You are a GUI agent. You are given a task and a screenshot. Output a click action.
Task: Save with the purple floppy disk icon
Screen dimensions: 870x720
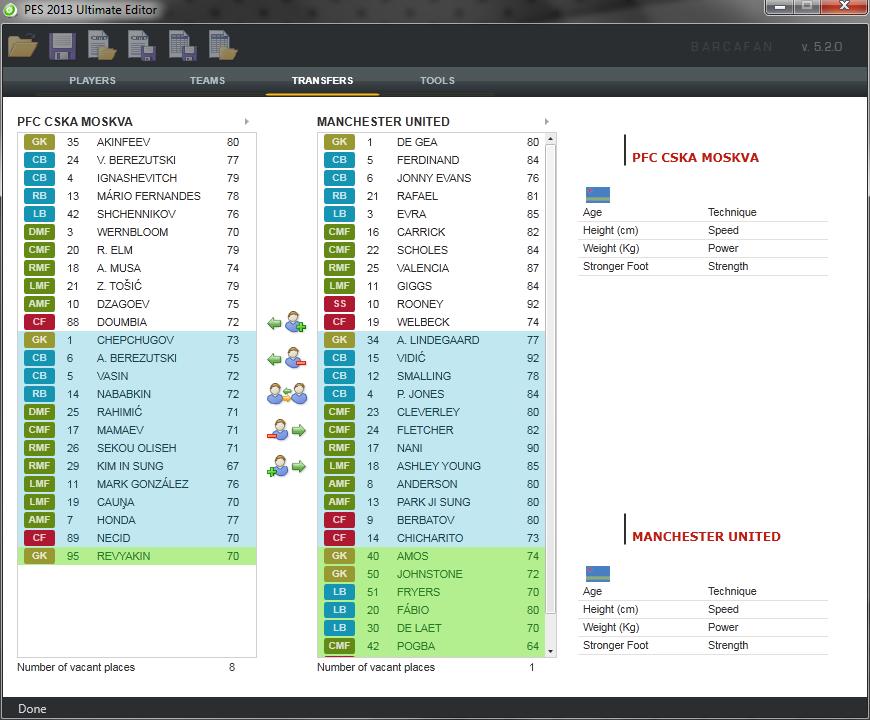62,46
